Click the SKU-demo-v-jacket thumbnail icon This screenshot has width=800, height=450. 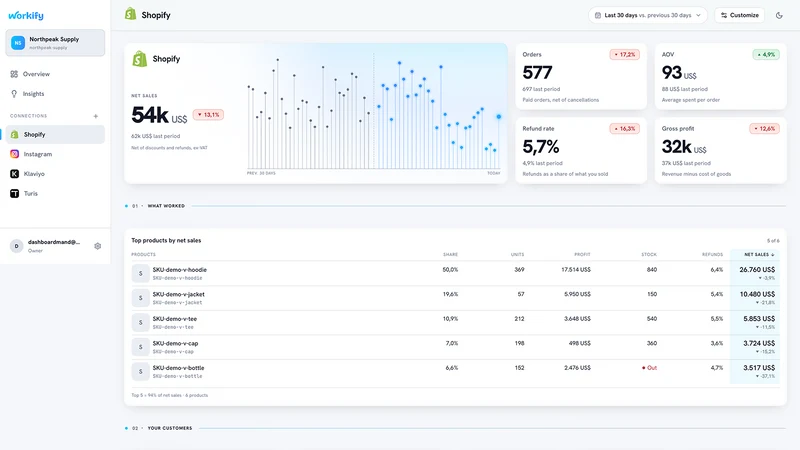coord(140,298)
